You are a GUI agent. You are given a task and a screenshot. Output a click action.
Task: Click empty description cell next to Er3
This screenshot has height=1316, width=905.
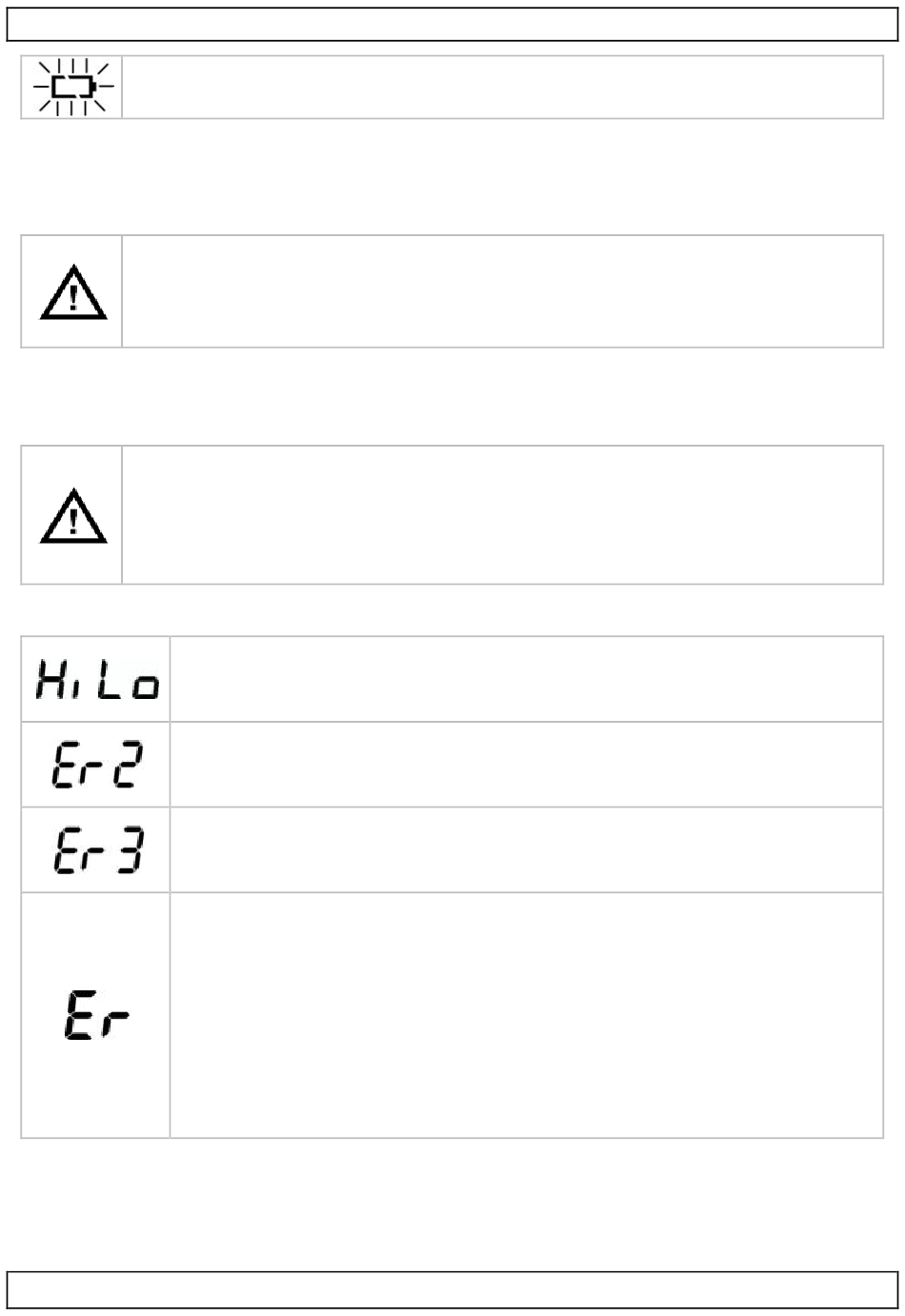point(527,849)
